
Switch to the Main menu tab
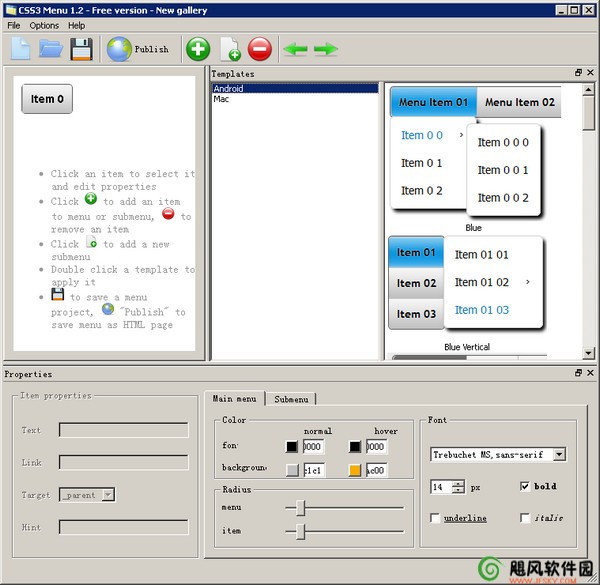pyautogui.click(x=235, y=399)
